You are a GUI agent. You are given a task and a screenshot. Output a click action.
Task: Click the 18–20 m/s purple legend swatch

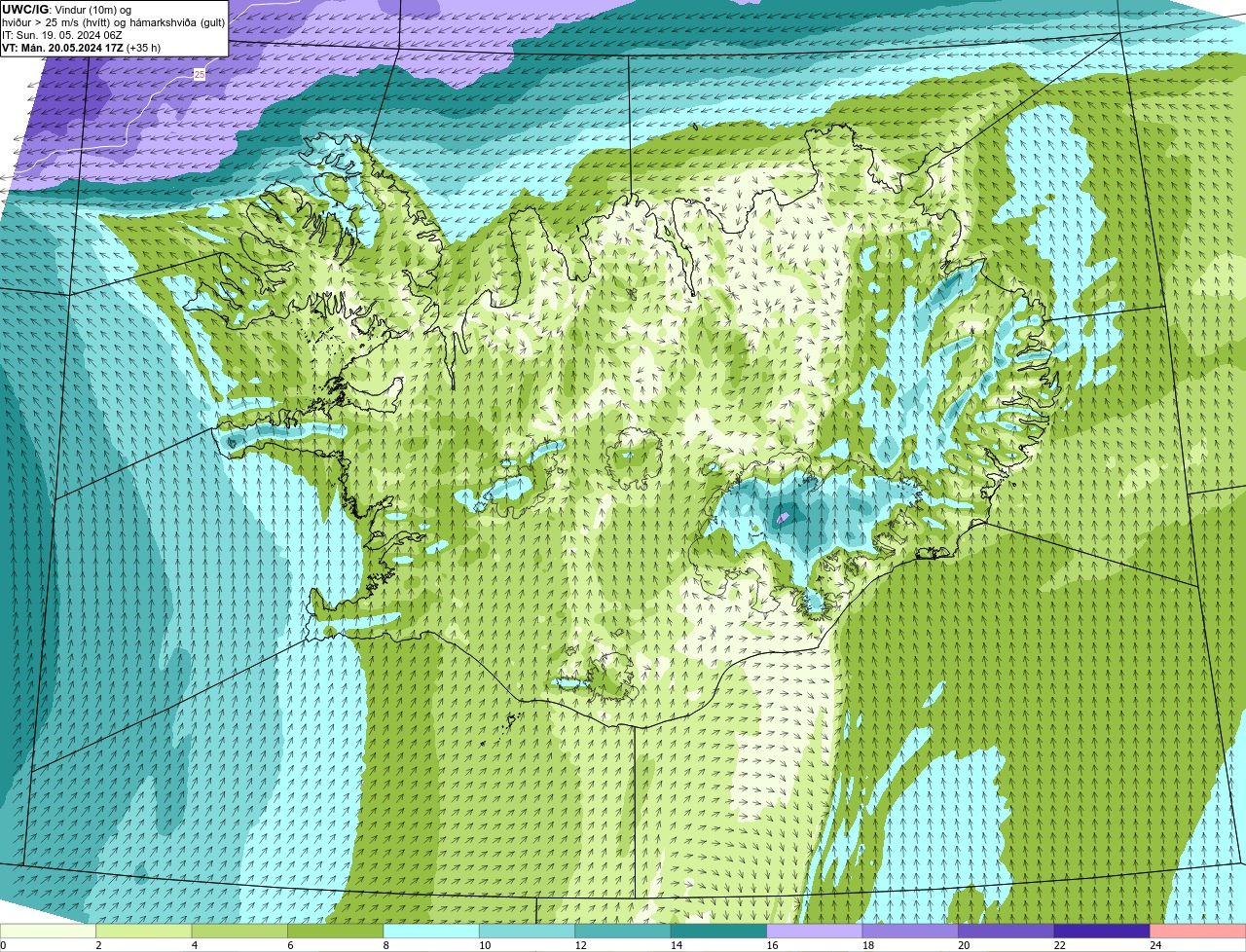pos(910,931)
